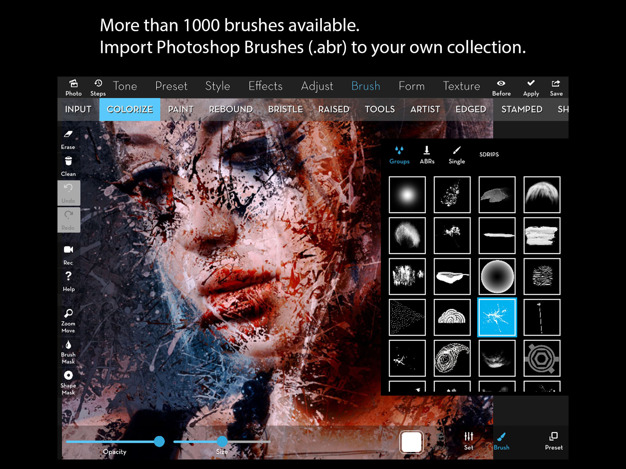Click the Save button

pyautogui.click(x=556, y=87)
